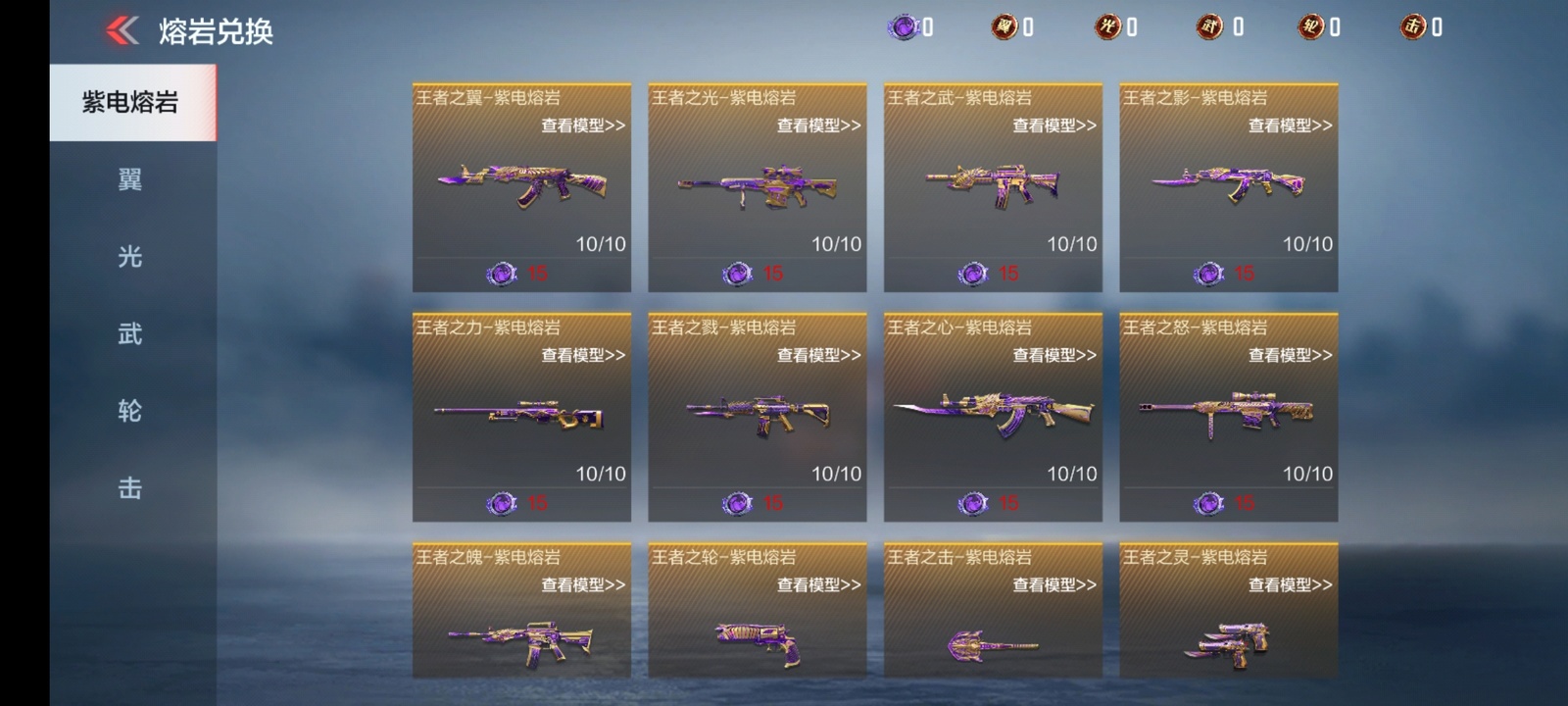Switch to the 翼 sidebar tab
The width and height of the screenshot is (1568, 706).
(x=132, y=179)
